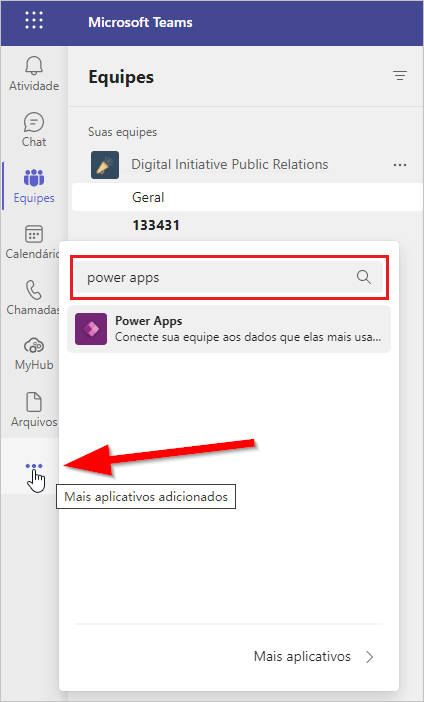Open Mais aplicativos link
The height and width of the screenshot is (702, 424).
coord(302,657)
